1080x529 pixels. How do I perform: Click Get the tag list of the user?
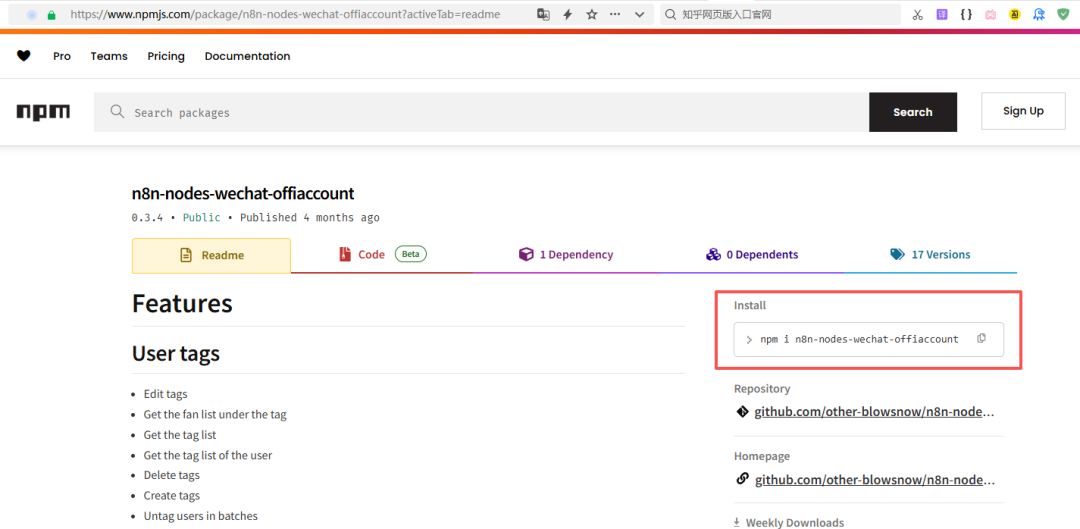tap(208, 455)
